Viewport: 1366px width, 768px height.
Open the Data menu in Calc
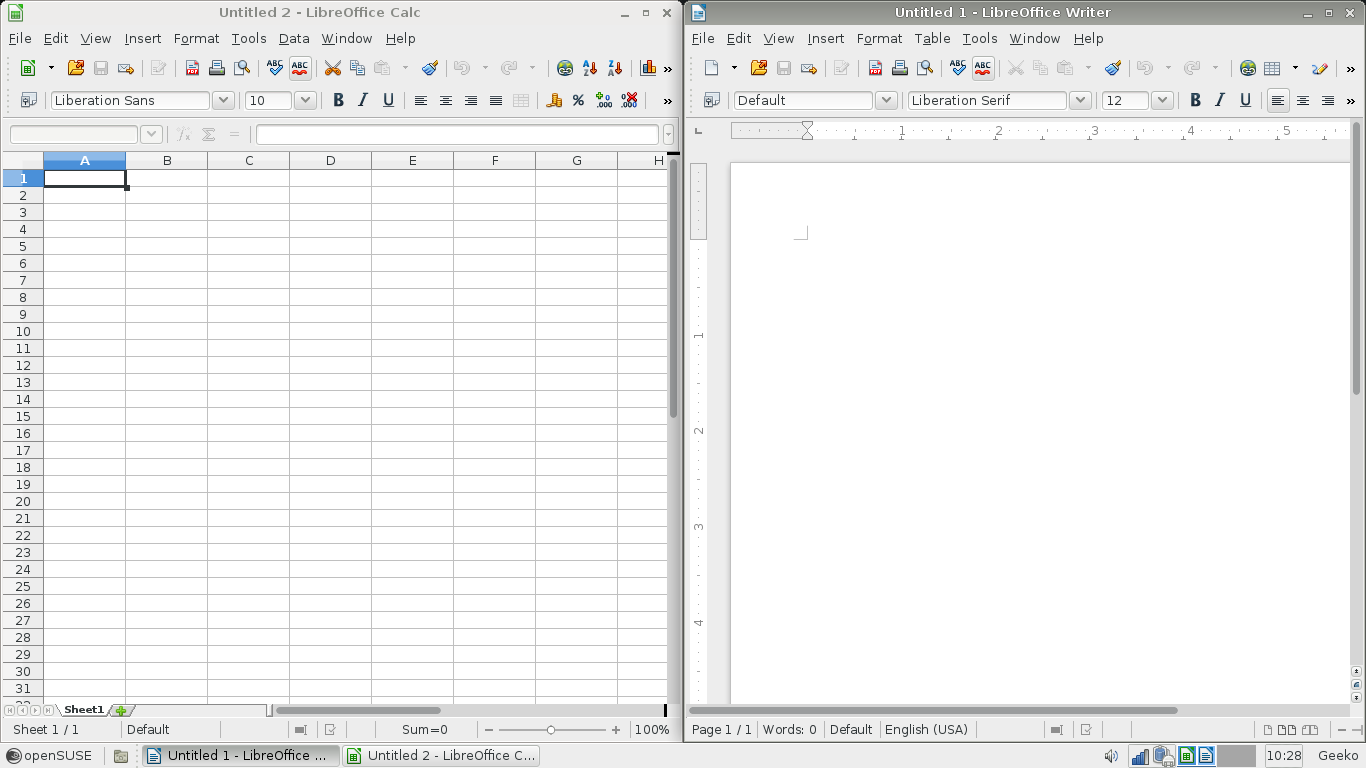click(x=294, y=38)
